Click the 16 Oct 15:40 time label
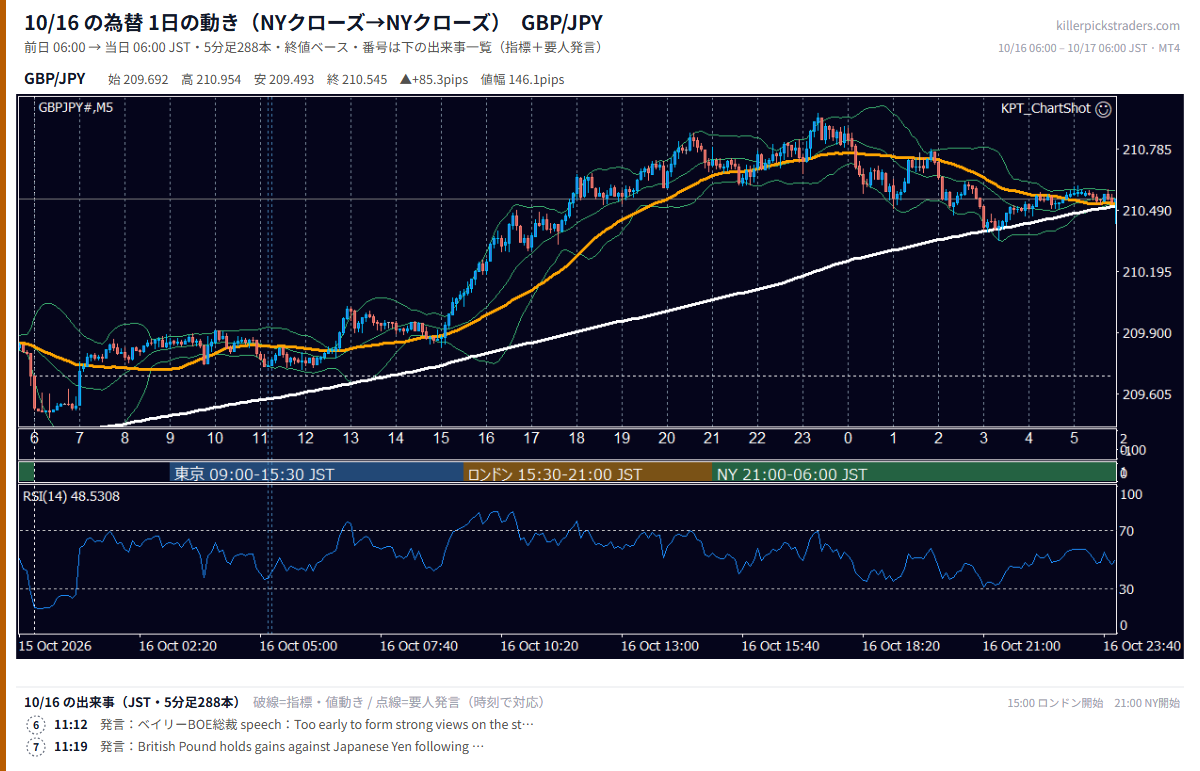1200x771 pixels. (781, 646)
